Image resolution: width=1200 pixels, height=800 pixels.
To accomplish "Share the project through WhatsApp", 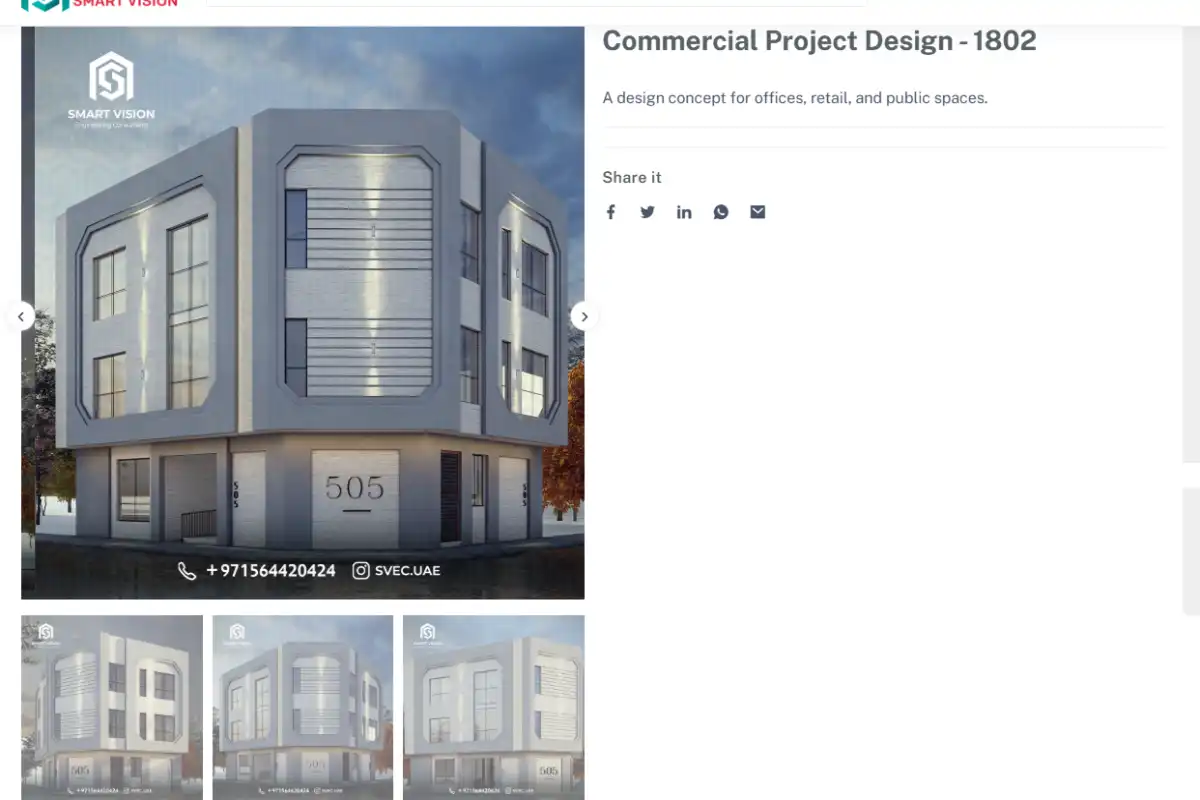I will (721, 212).
